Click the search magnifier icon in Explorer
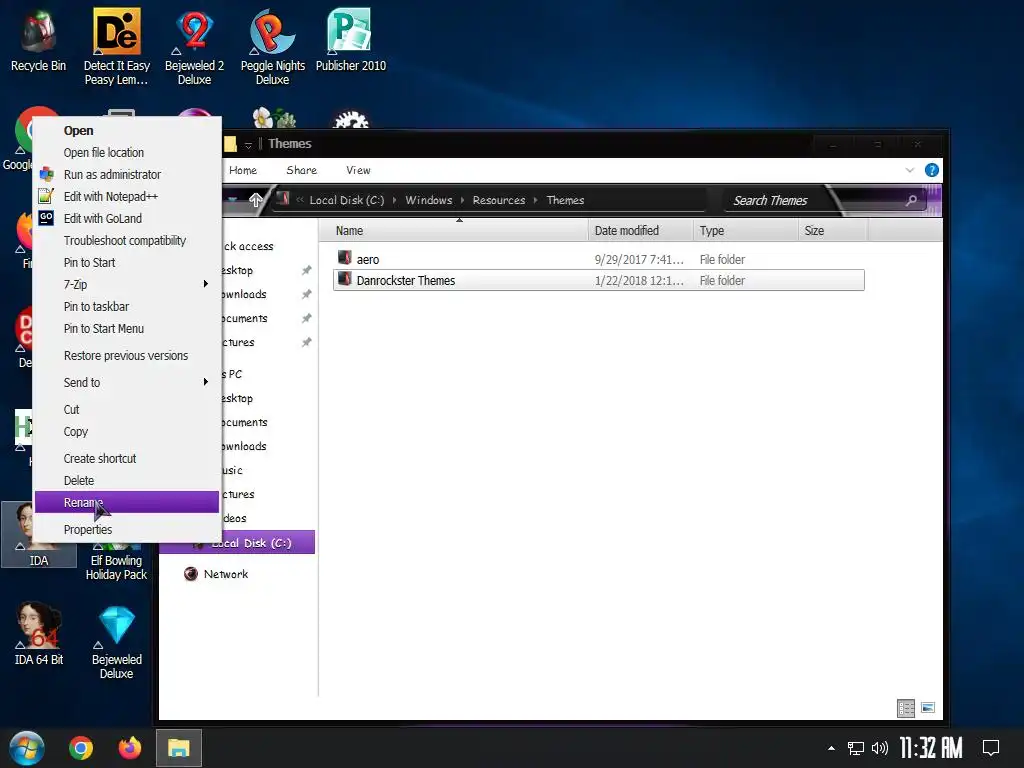1024x768 pixels. (912, 200)
